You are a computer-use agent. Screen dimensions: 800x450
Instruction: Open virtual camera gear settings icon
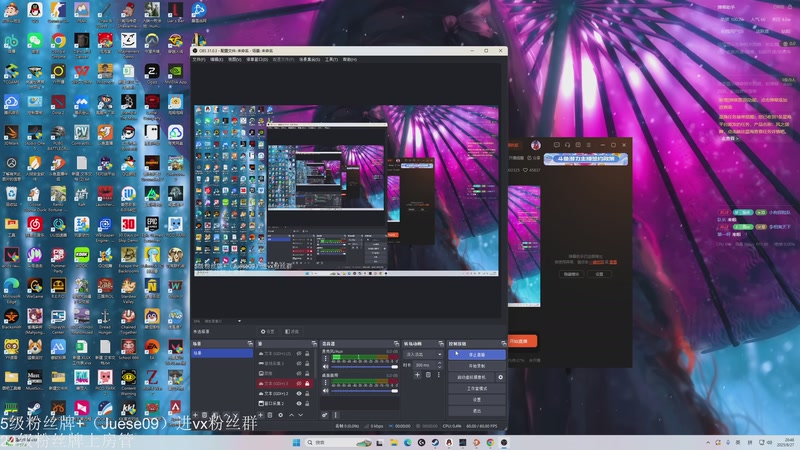(501, 377)
